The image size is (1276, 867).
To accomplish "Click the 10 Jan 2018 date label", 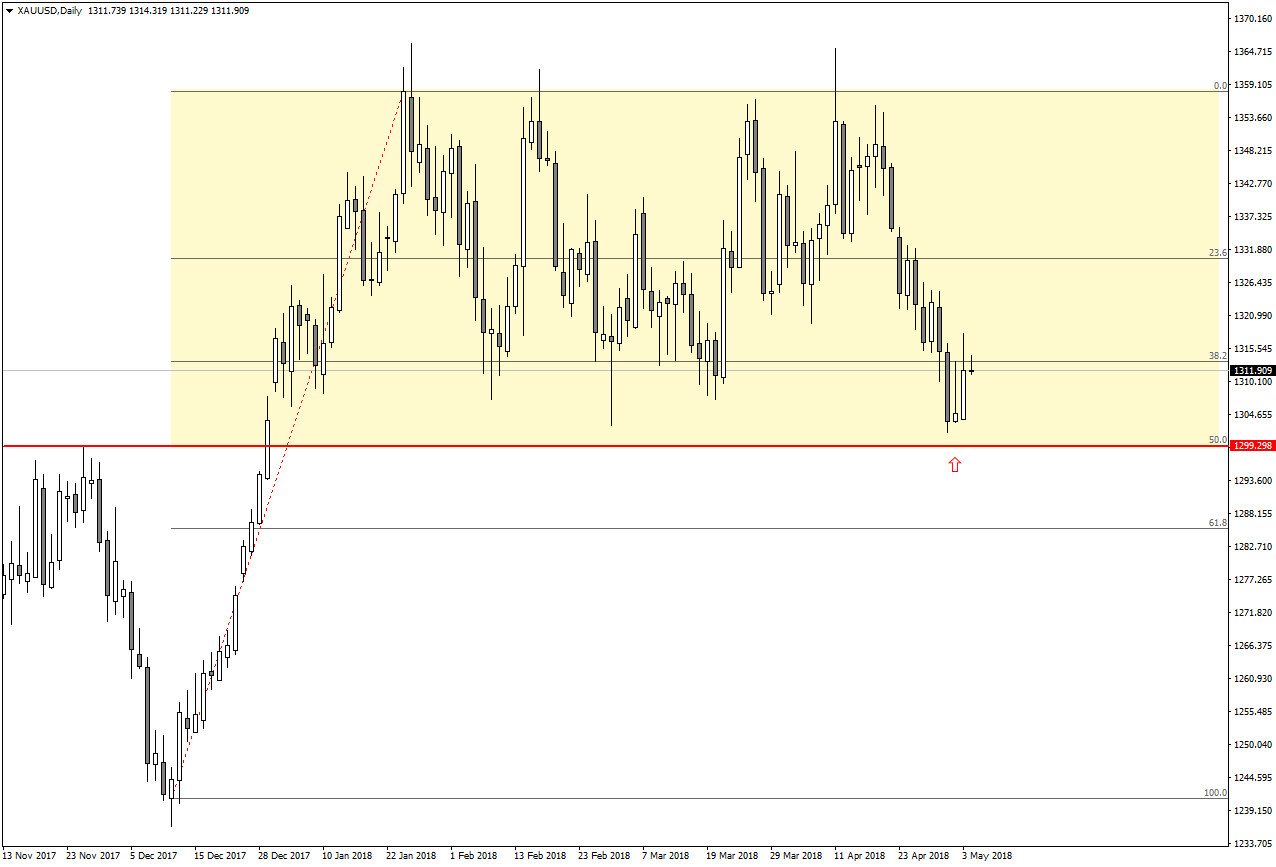I will (x=348, y=856).
